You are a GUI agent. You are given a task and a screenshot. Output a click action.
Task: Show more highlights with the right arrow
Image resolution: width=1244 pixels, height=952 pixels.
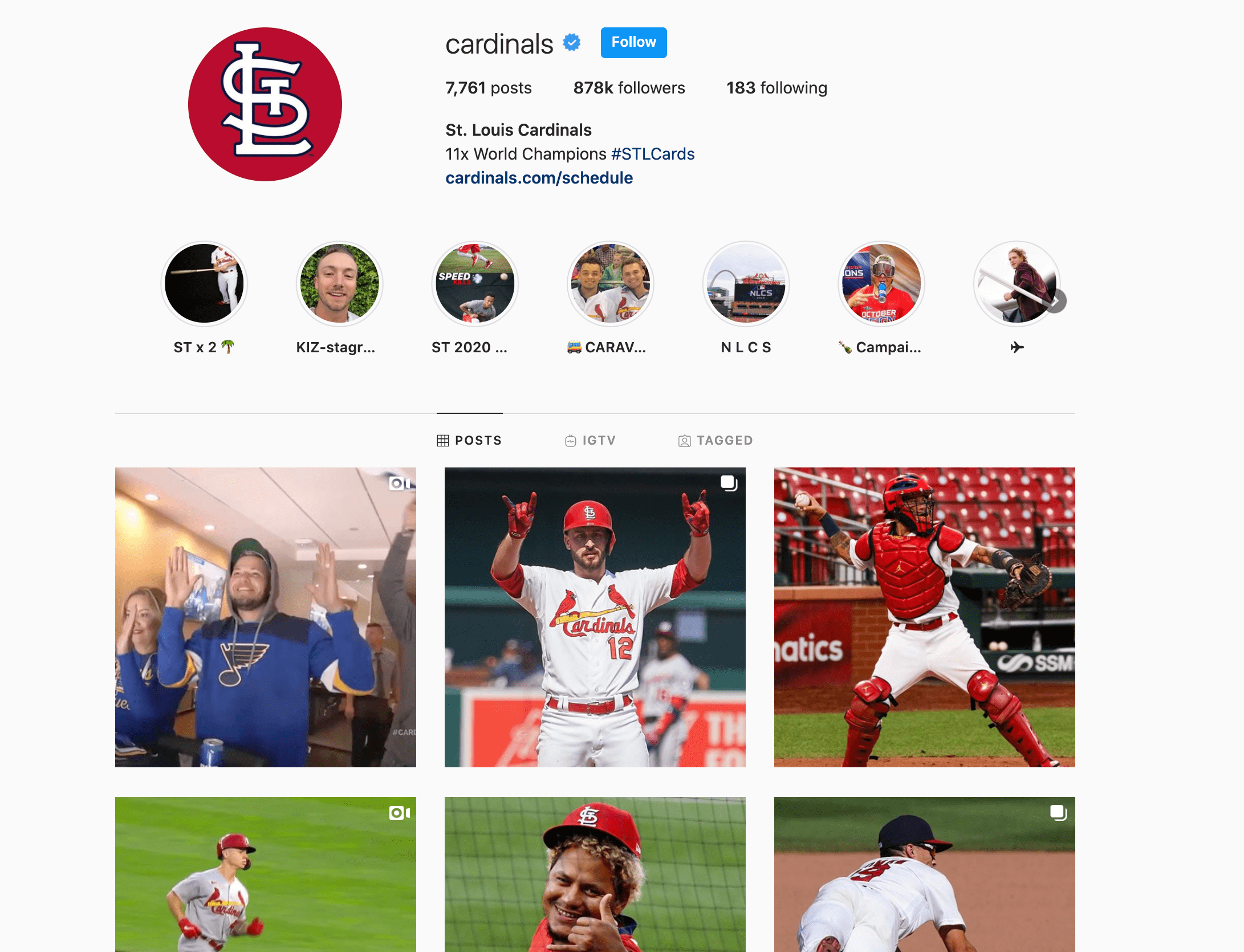(x=1056, y=301)
